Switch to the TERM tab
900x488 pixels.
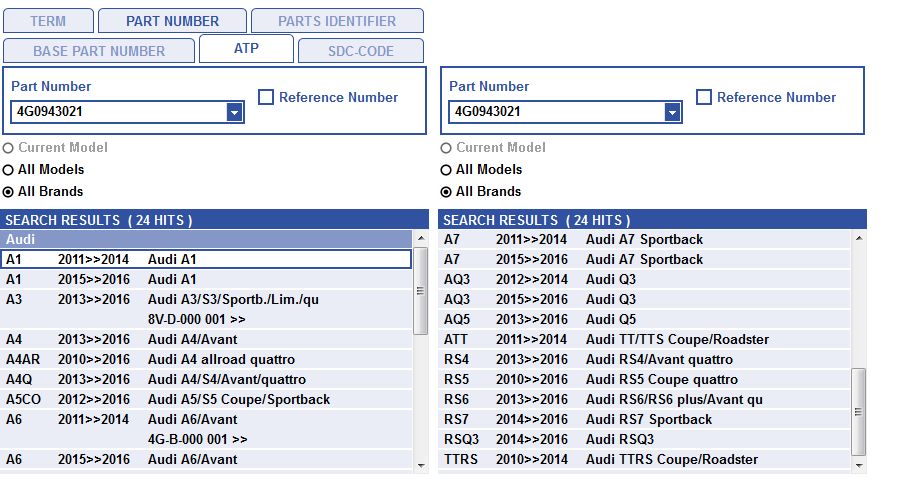(x=48, y=21)
